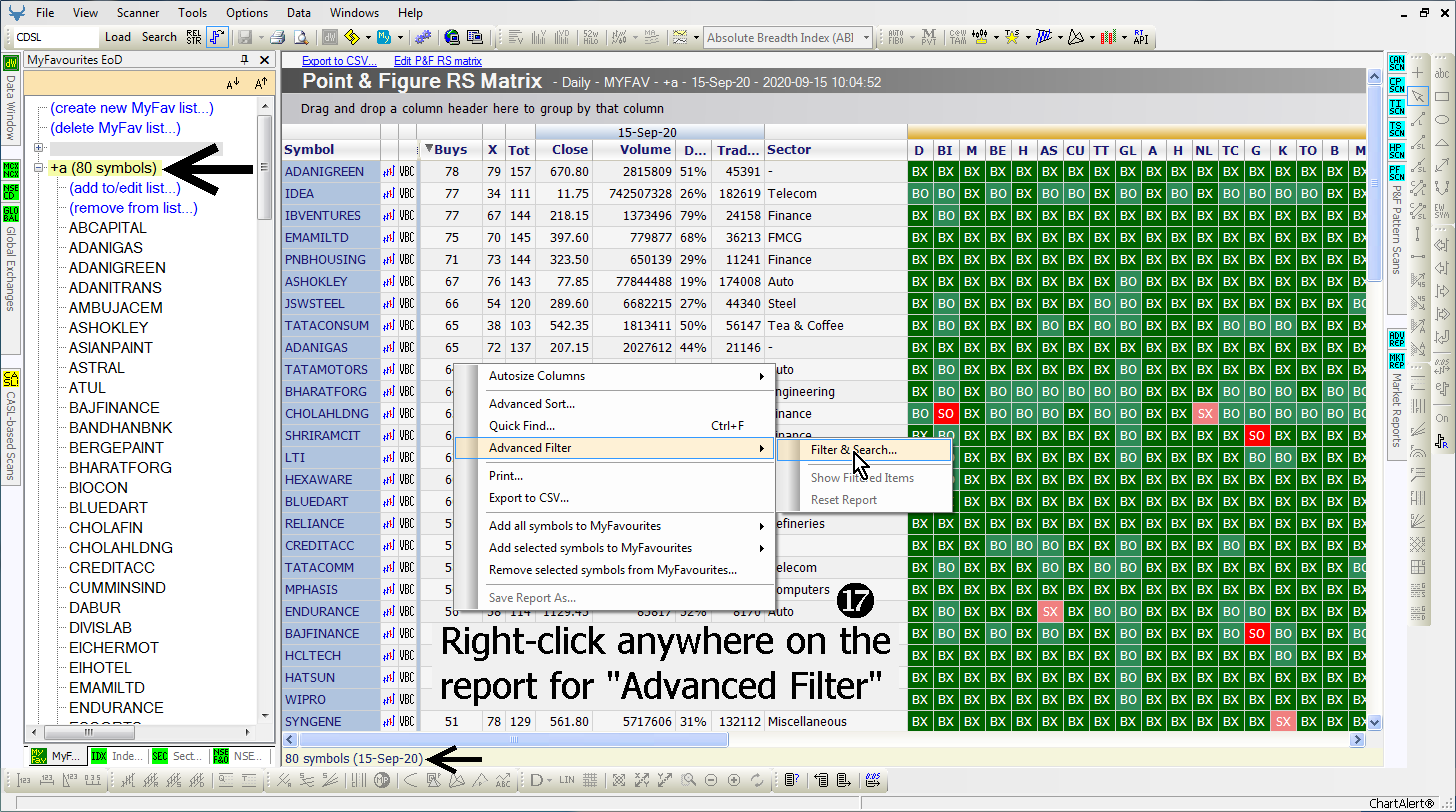Select the arrow pointer drawing tool

[1419, 97]
